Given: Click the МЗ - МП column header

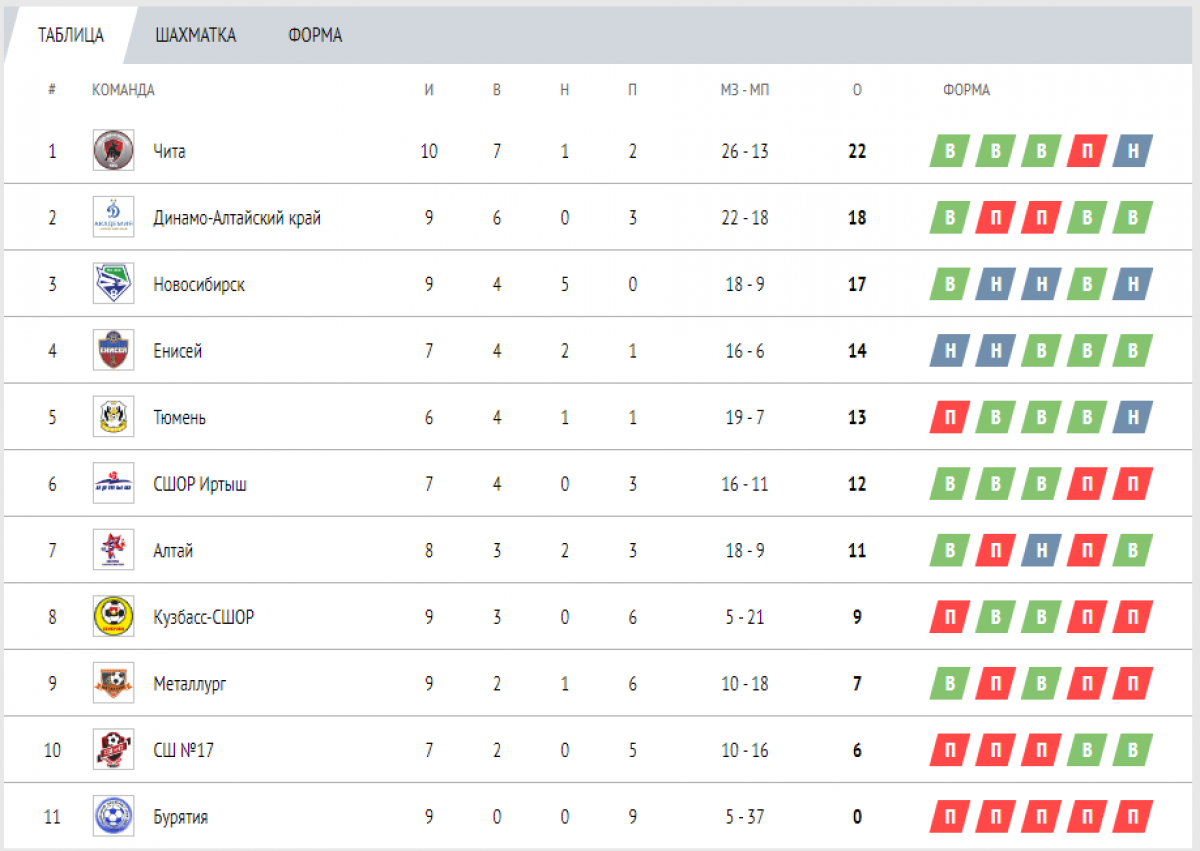Looking at the screenshot, I should point(745,90).
